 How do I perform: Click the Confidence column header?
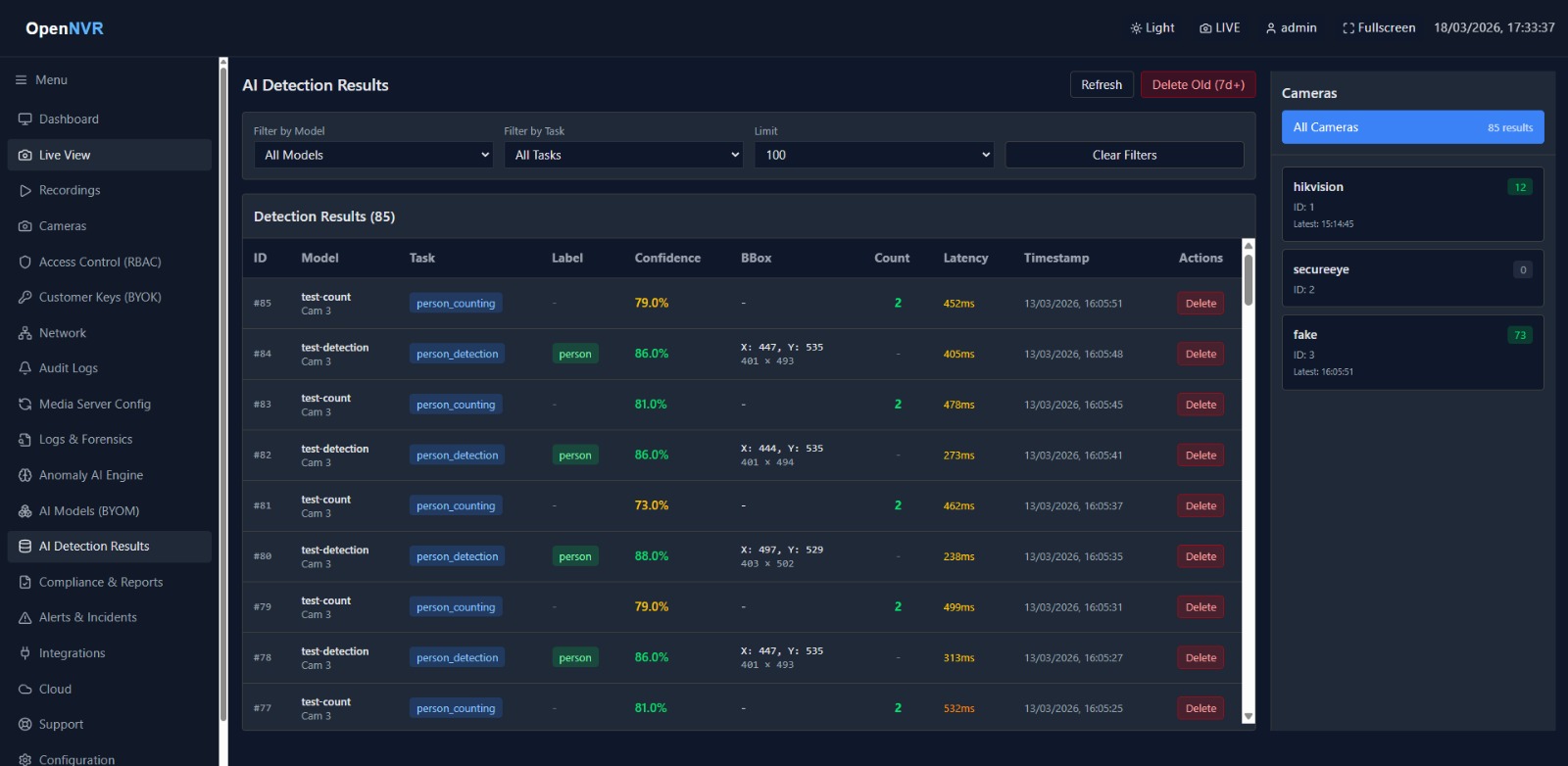tap(667, 259)
